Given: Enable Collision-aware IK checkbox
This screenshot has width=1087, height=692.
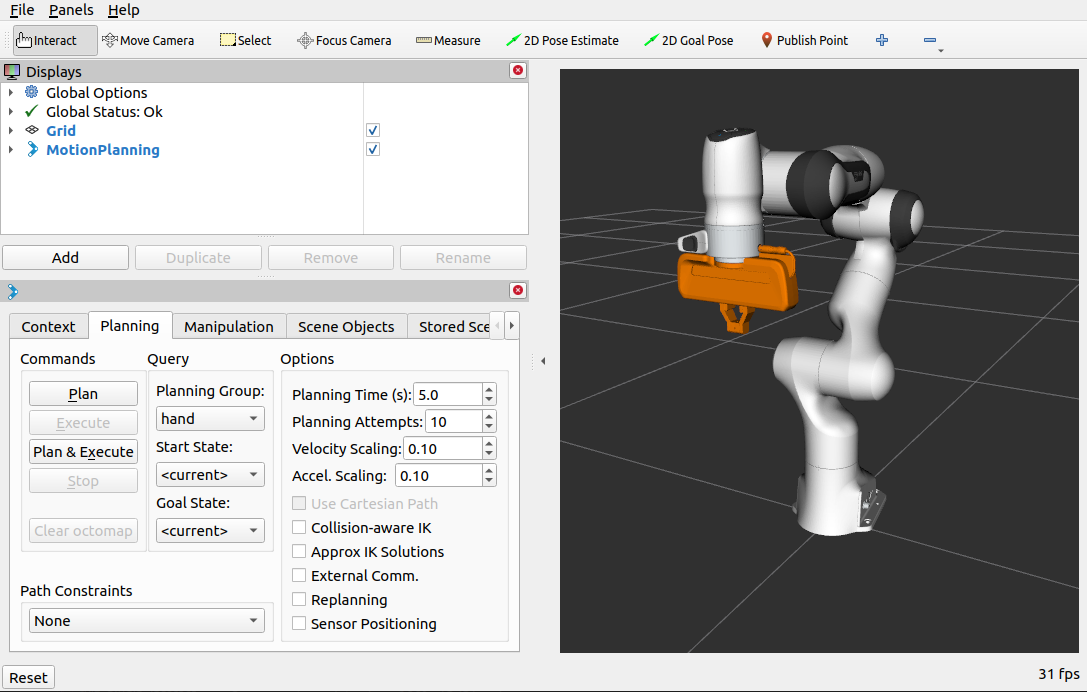Looking at the screenshot, I should point(299,528).
